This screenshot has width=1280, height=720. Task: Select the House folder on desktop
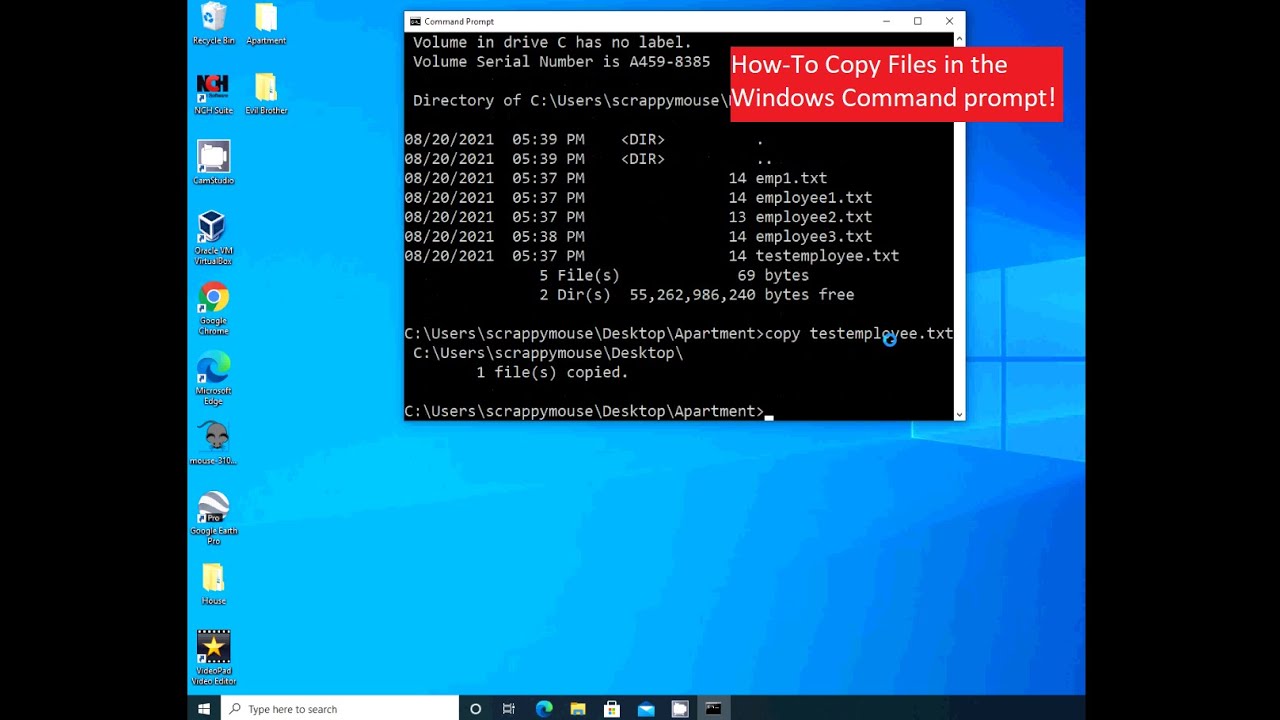coord(213,584)
